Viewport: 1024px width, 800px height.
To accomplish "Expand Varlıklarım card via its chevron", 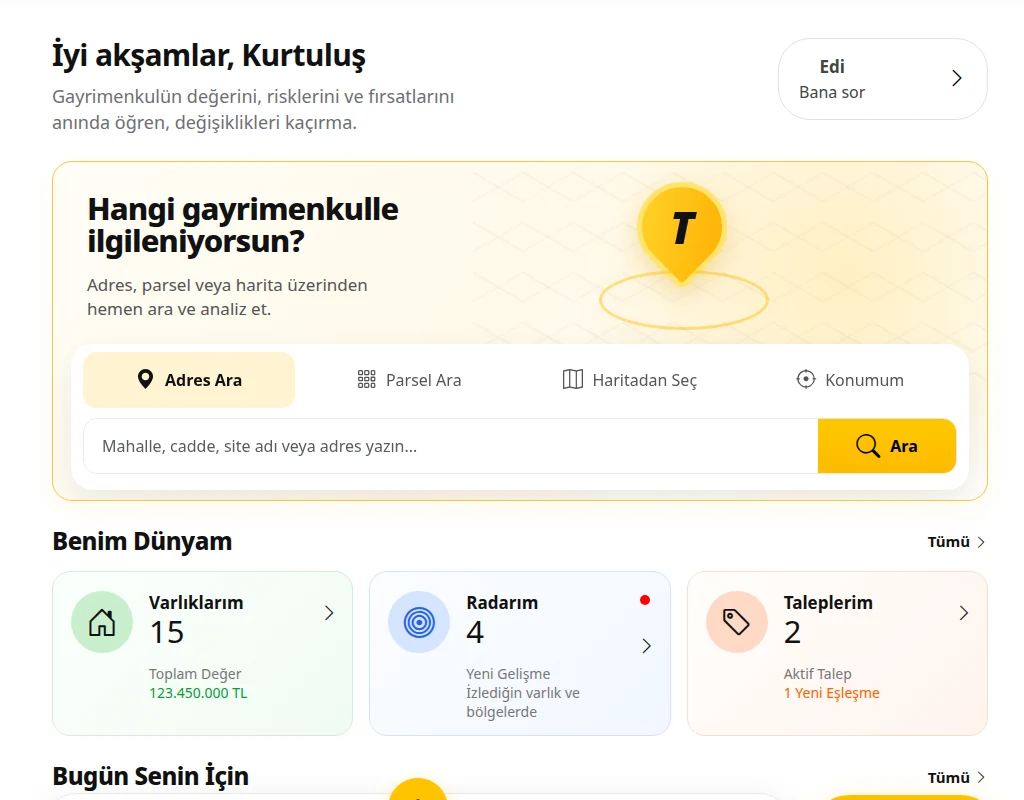I will coord(329,613).
